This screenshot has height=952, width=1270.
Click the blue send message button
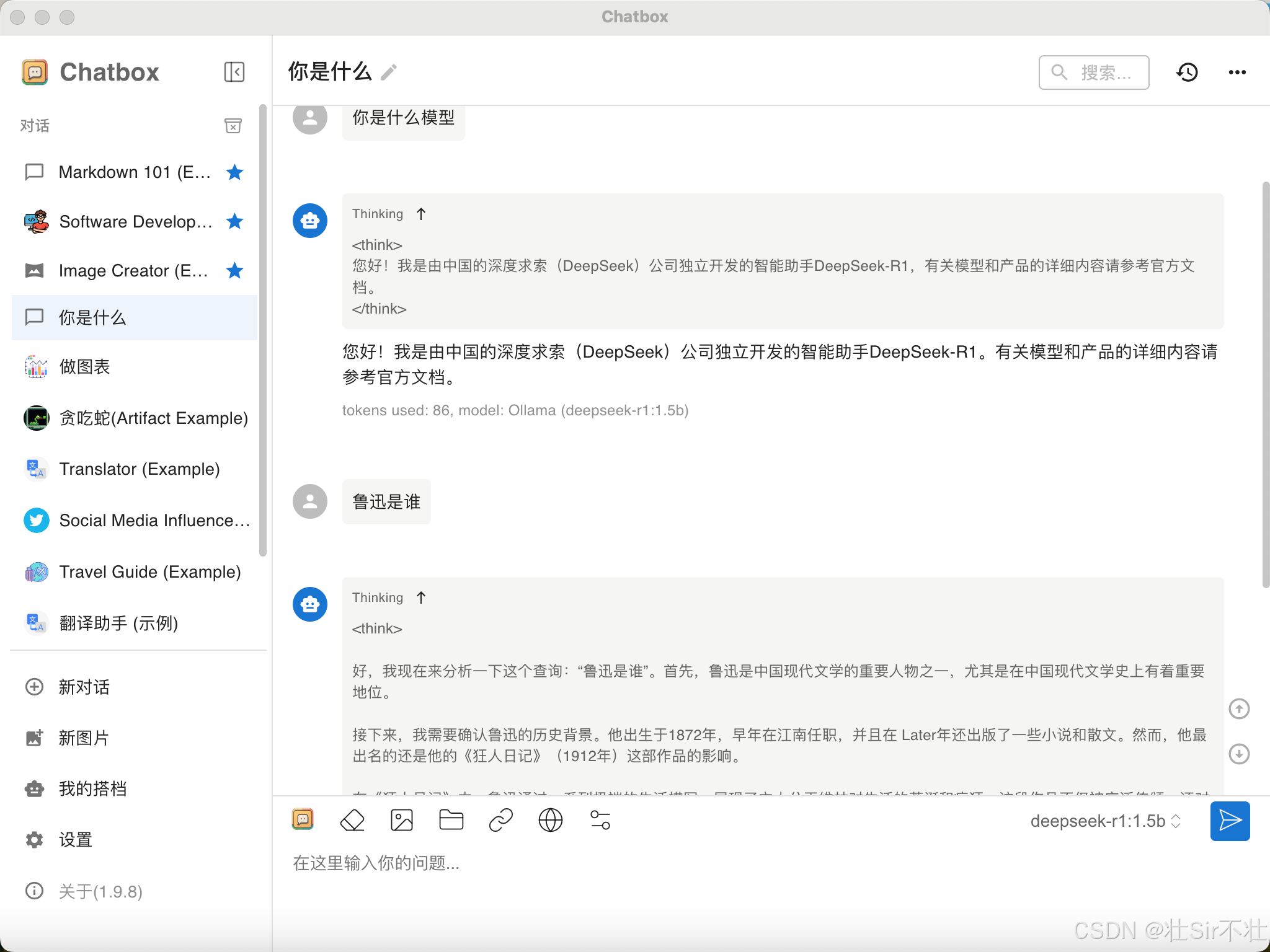1230,821
